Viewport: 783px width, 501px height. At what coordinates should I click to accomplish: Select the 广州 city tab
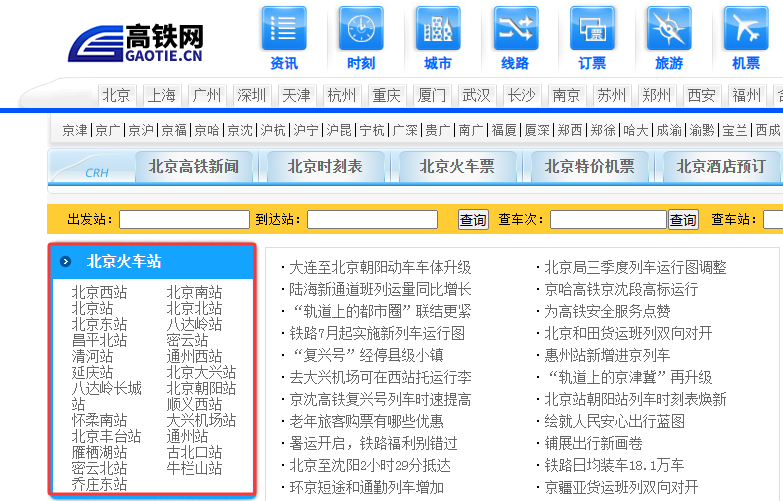(x=206, y=95)
